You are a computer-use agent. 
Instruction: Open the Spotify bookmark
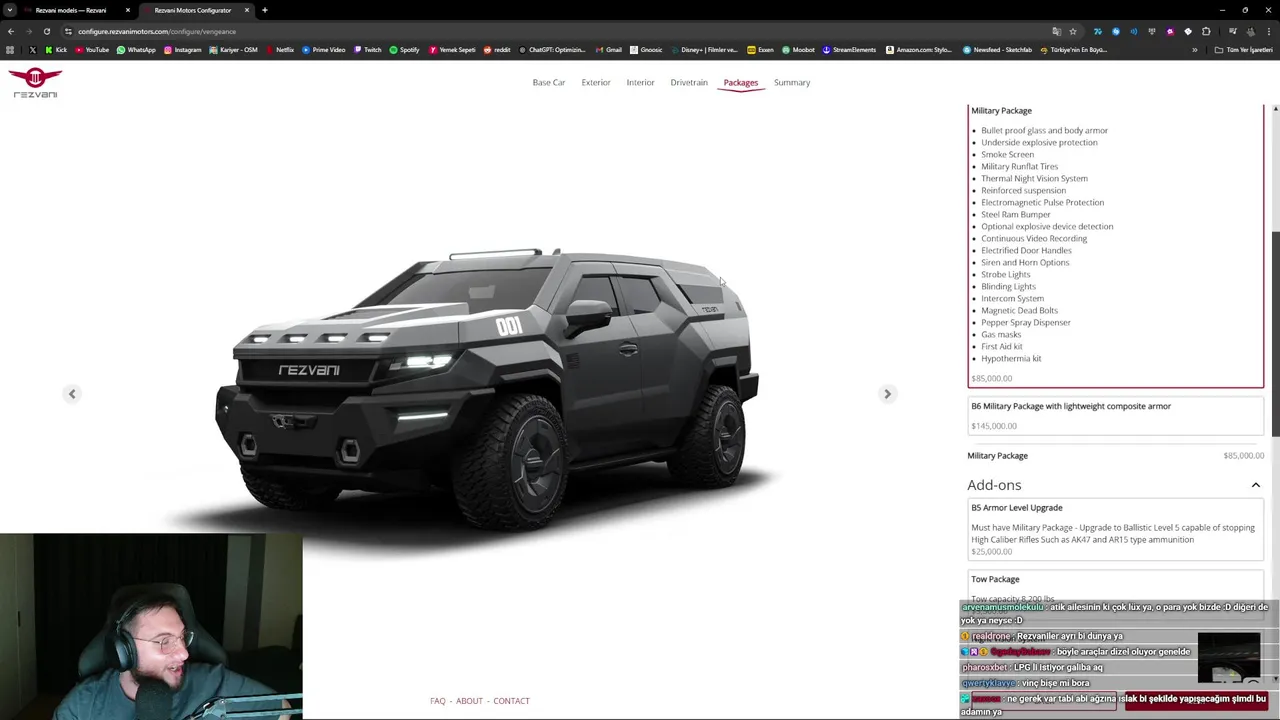click(x=404, y=50)
